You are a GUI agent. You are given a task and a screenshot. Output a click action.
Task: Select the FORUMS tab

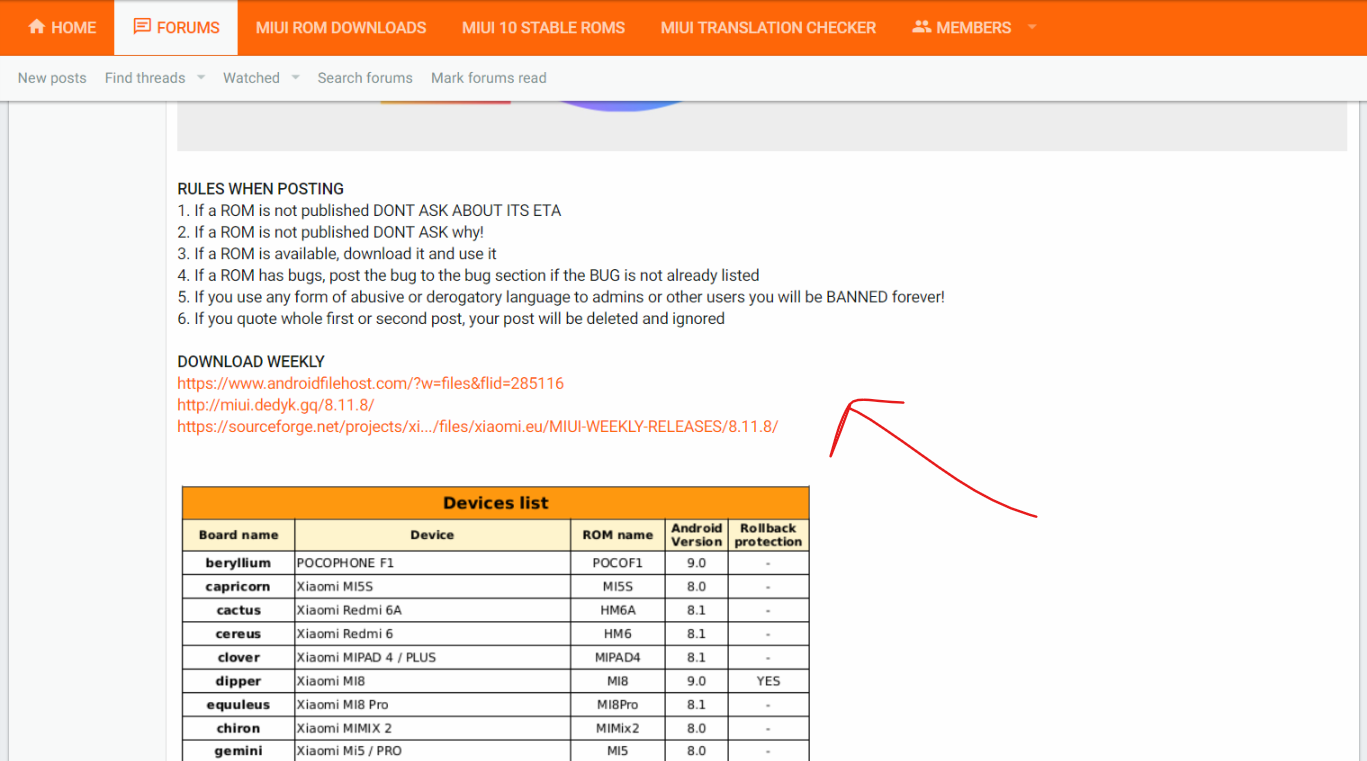tap(176, 28)
